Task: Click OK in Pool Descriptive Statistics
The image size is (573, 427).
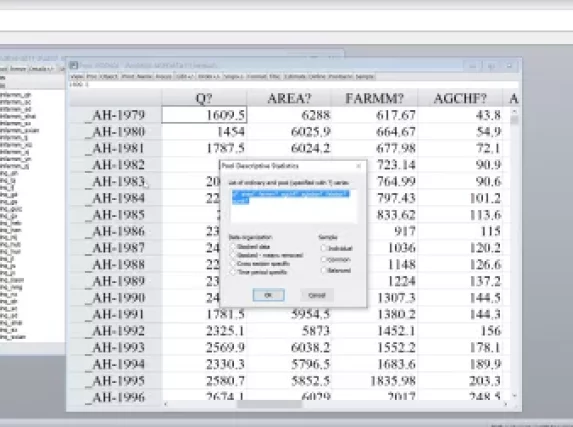Action: (x=269, y=295)
